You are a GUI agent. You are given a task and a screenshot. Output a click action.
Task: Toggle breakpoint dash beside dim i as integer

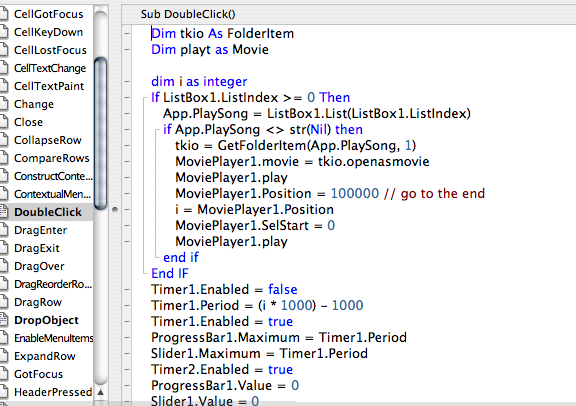coord(127,81)
